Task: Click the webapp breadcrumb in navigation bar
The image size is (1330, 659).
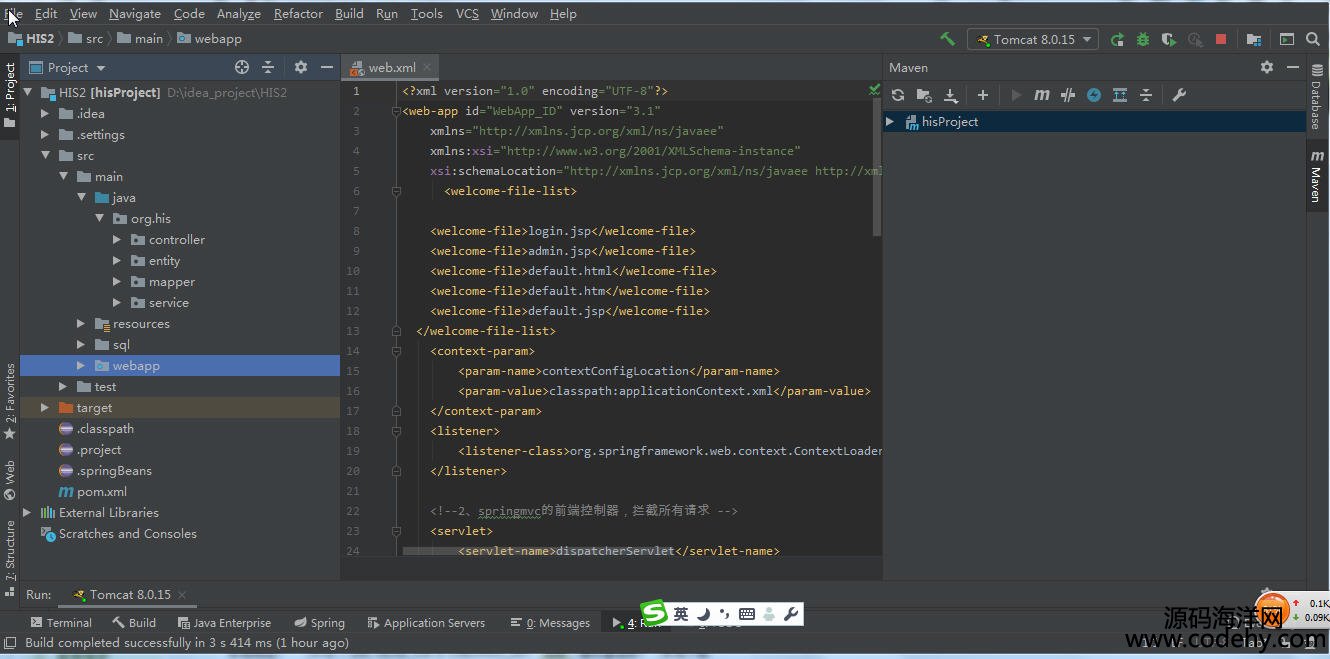Action: coord(210,39)
